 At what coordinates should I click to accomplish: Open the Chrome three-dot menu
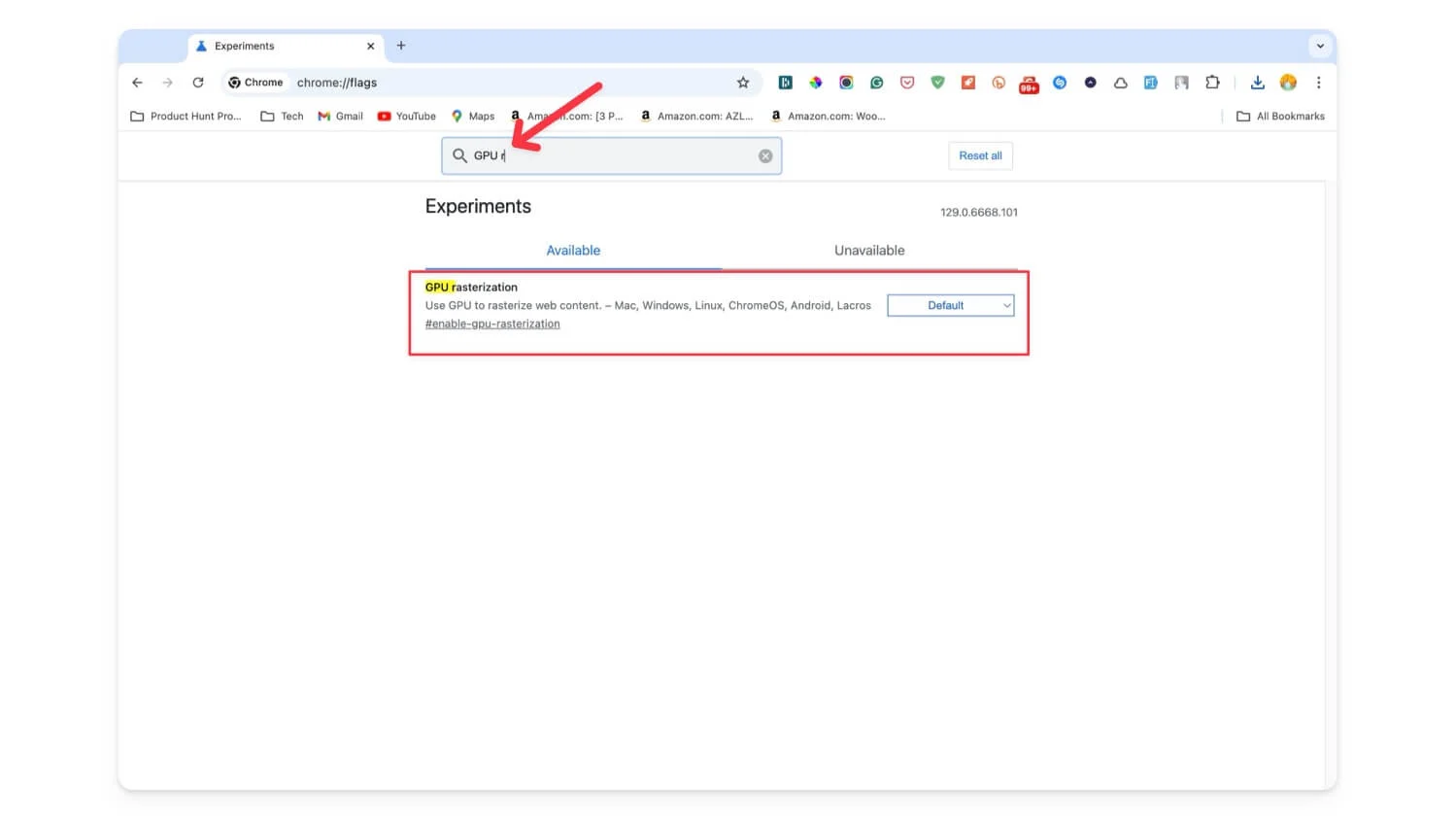point(1318,83)
